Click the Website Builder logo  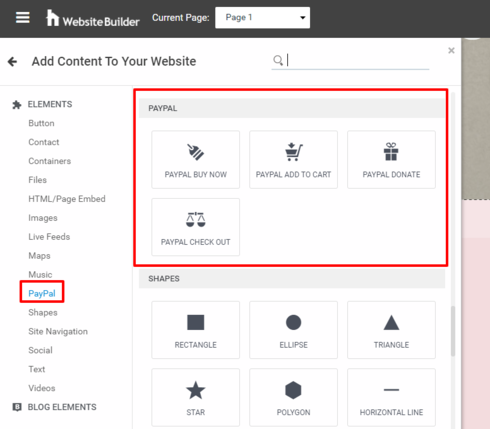(93, 18)
